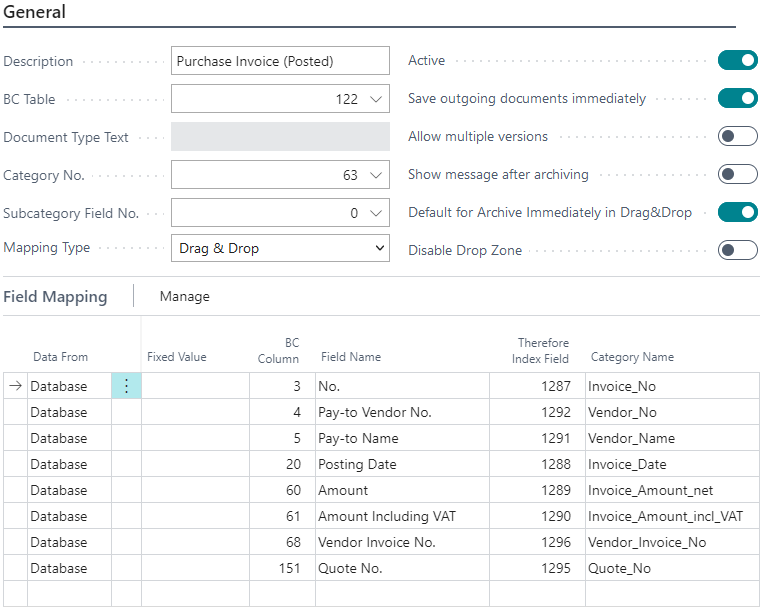Click the row selector arrow for No.
The height and width of the screenshot is (607, 760).
[15, 386]
